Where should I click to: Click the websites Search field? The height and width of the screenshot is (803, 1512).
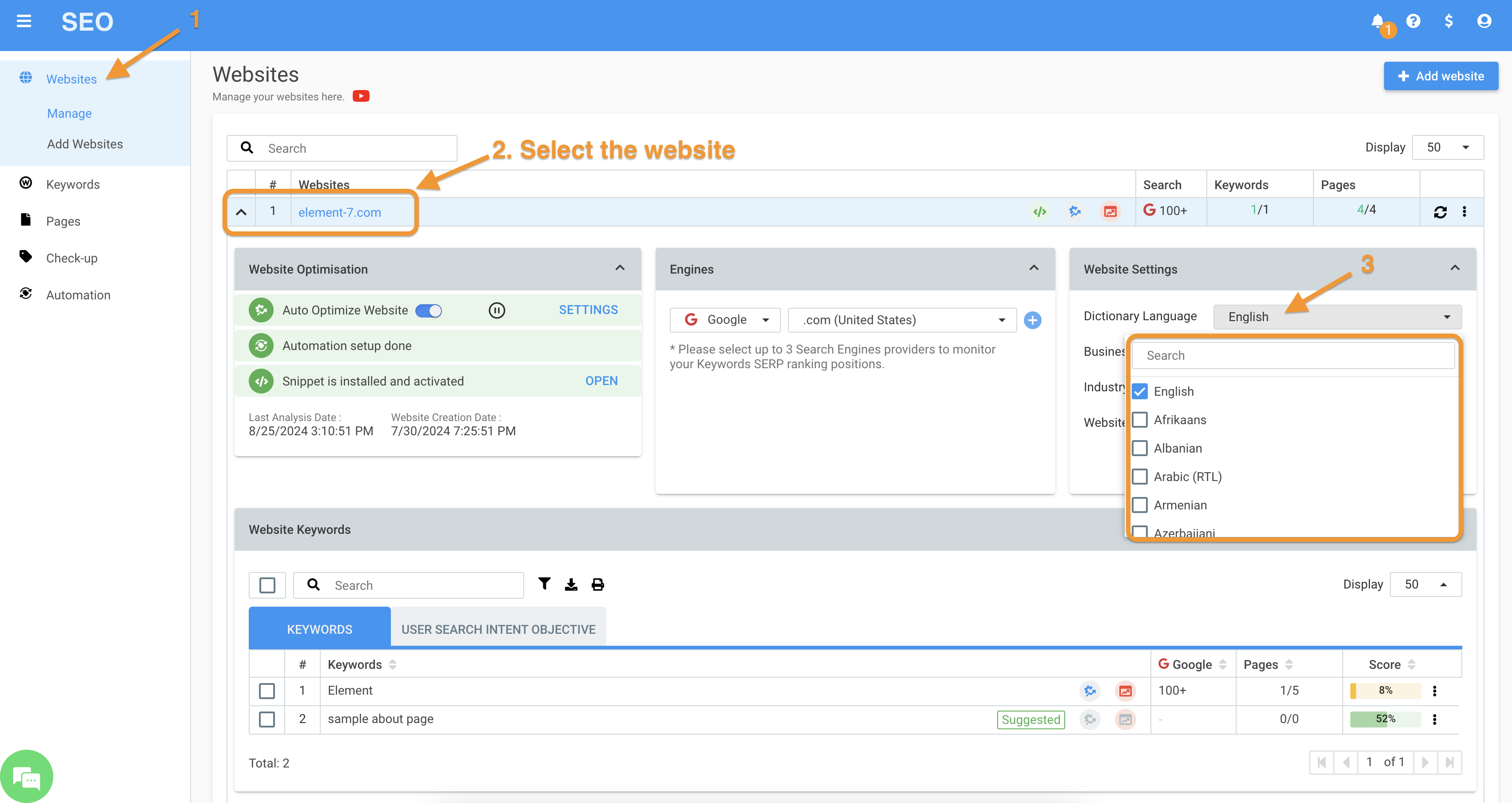(x=342, y=148)
